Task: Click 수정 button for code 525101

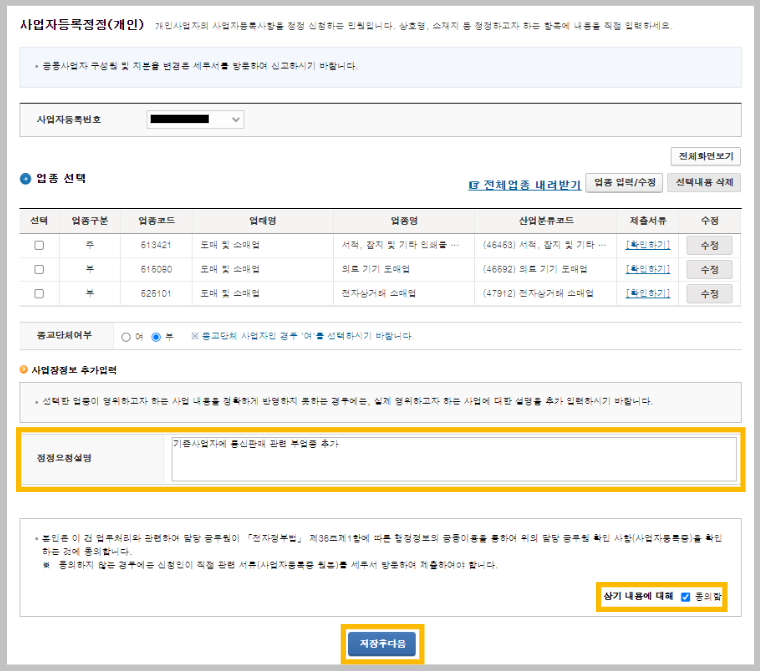Action: (709, 294)
